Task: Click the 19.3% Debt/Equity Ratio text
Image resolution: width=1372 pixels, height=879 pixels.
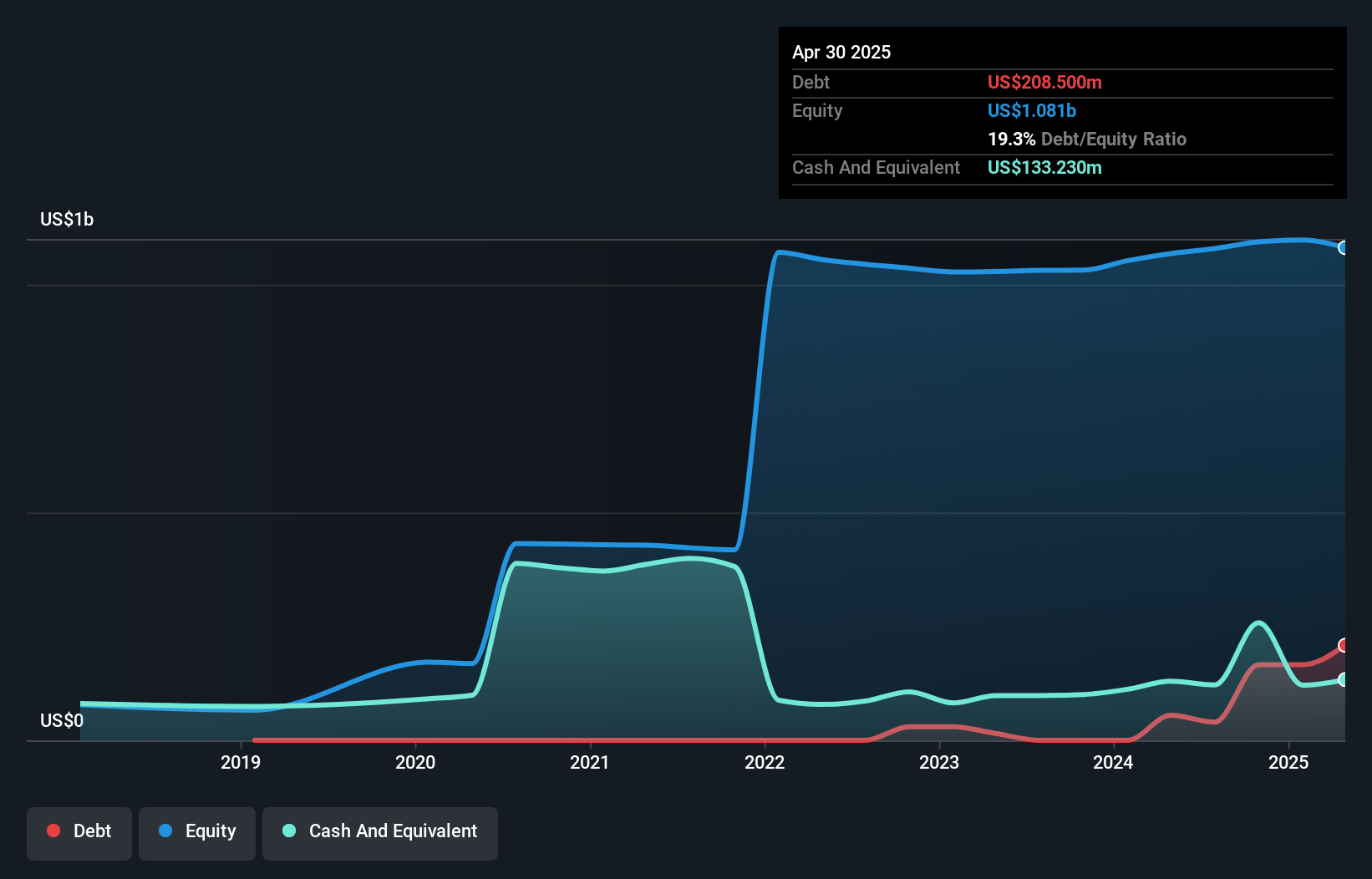Action: point(1087,139)
